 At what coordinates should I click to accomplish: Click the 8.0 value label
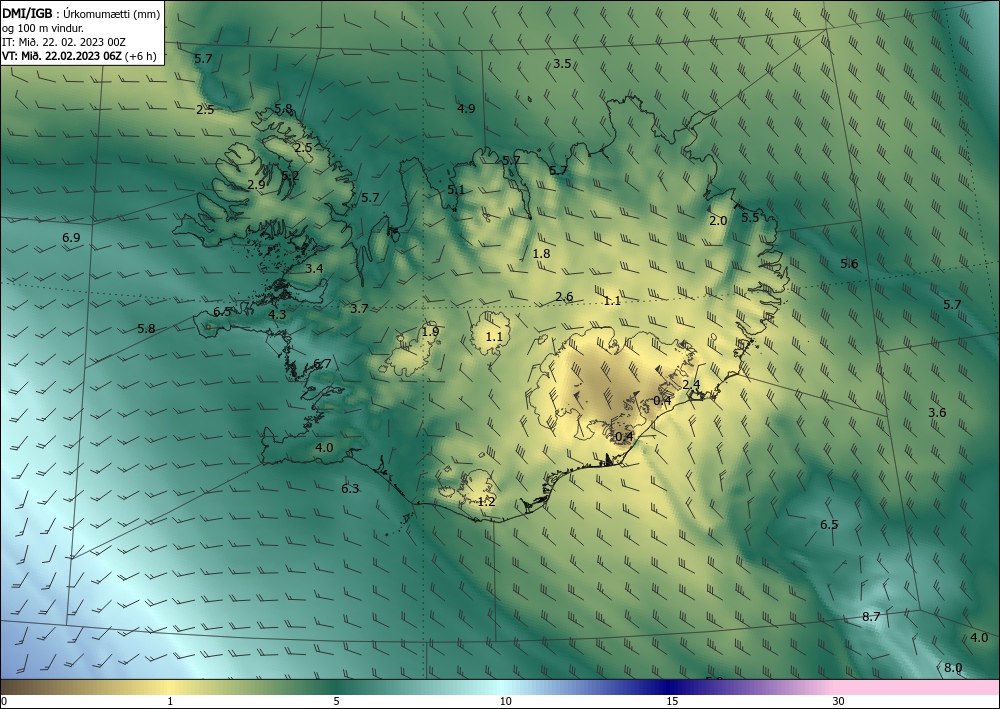click(x=953, y=668)
